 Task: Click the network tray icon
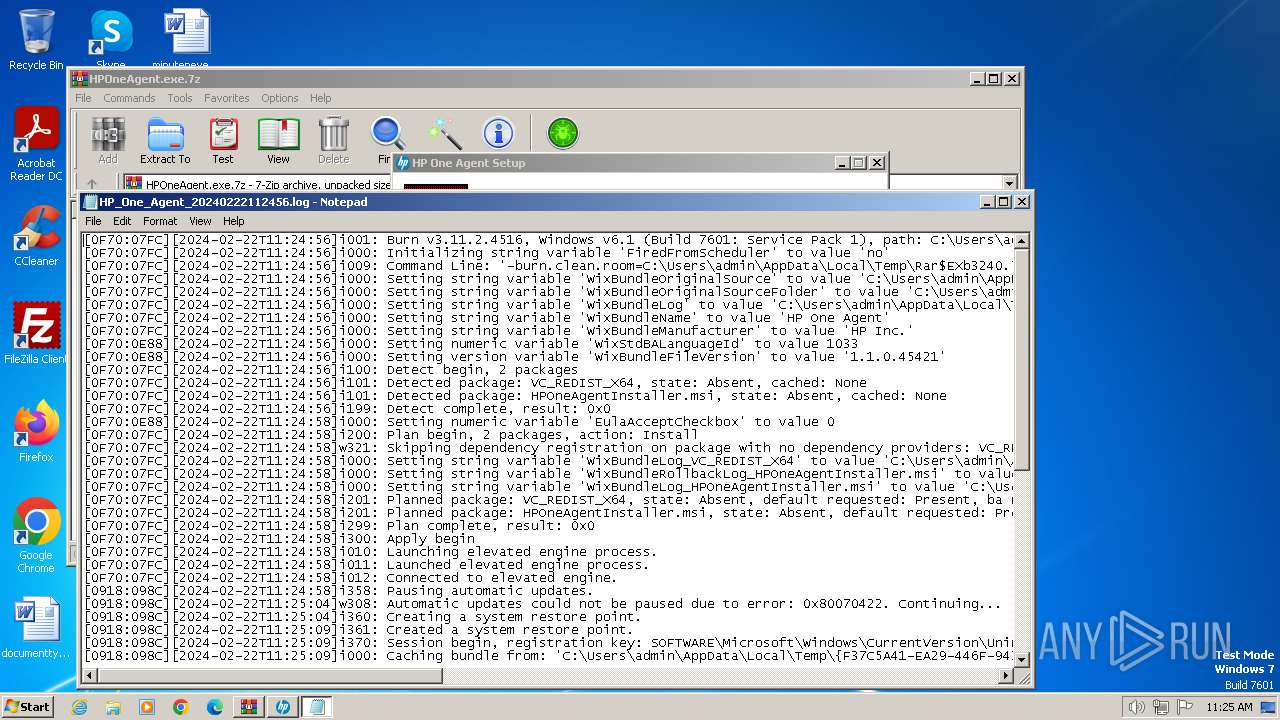tap(1162, 706)
